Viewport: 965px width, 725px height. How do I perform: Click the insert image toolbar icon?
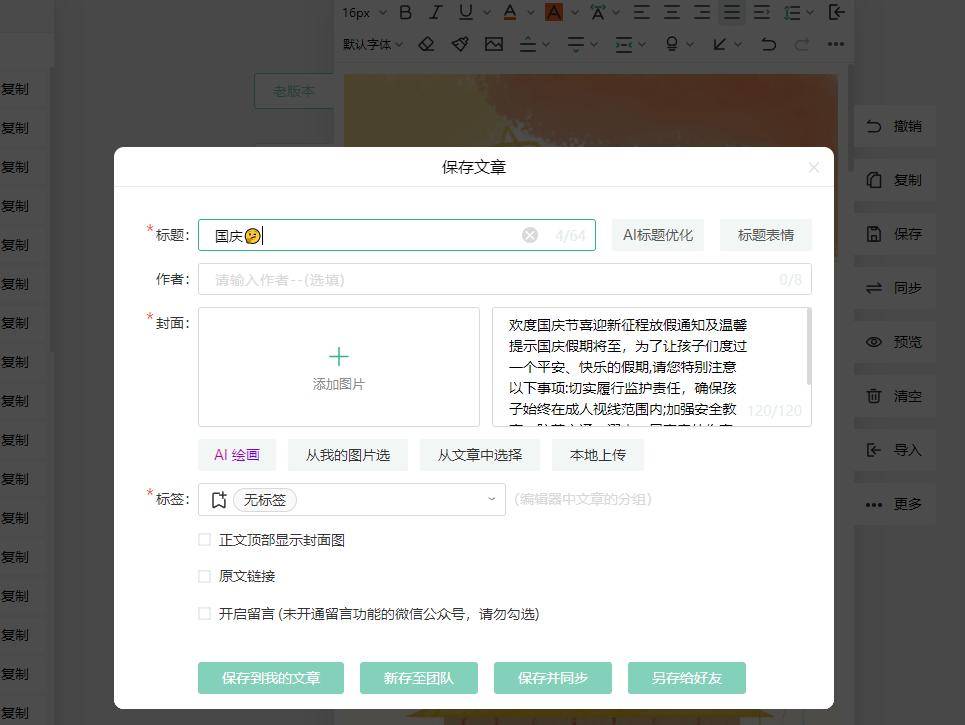point(493,44)
